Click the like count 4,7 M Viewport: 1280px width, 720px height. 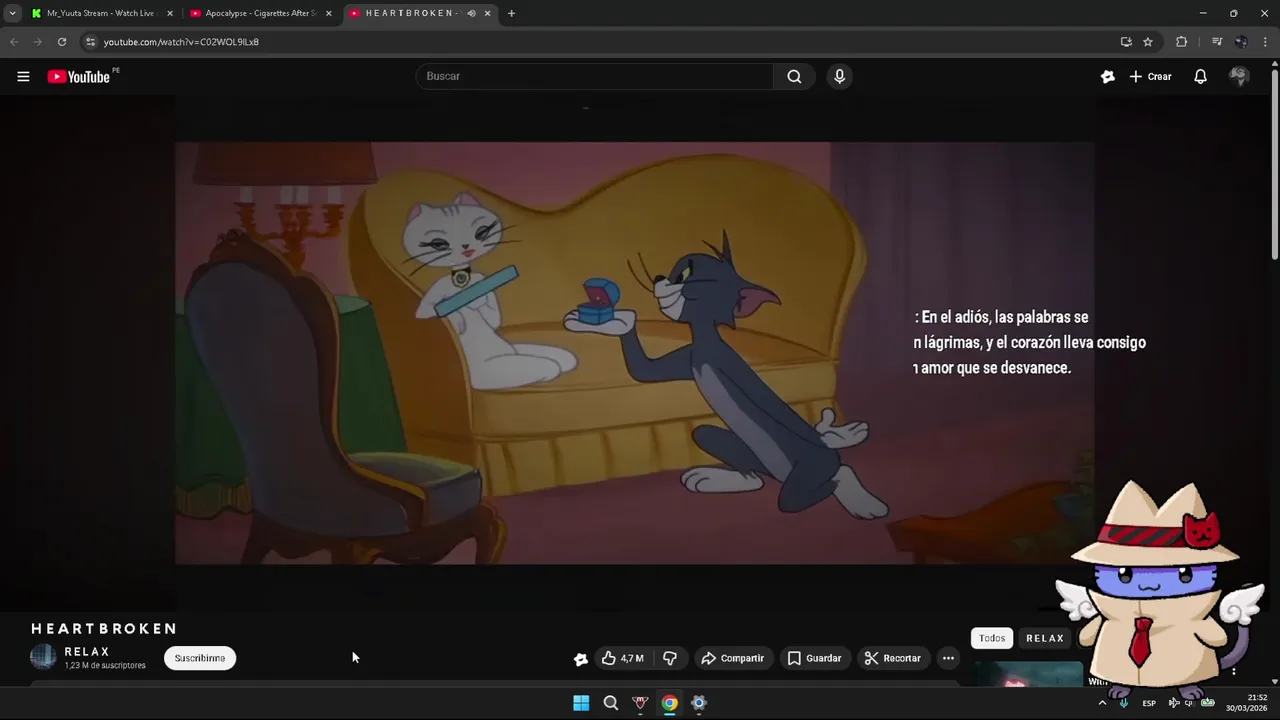click(x=632, y=658)
